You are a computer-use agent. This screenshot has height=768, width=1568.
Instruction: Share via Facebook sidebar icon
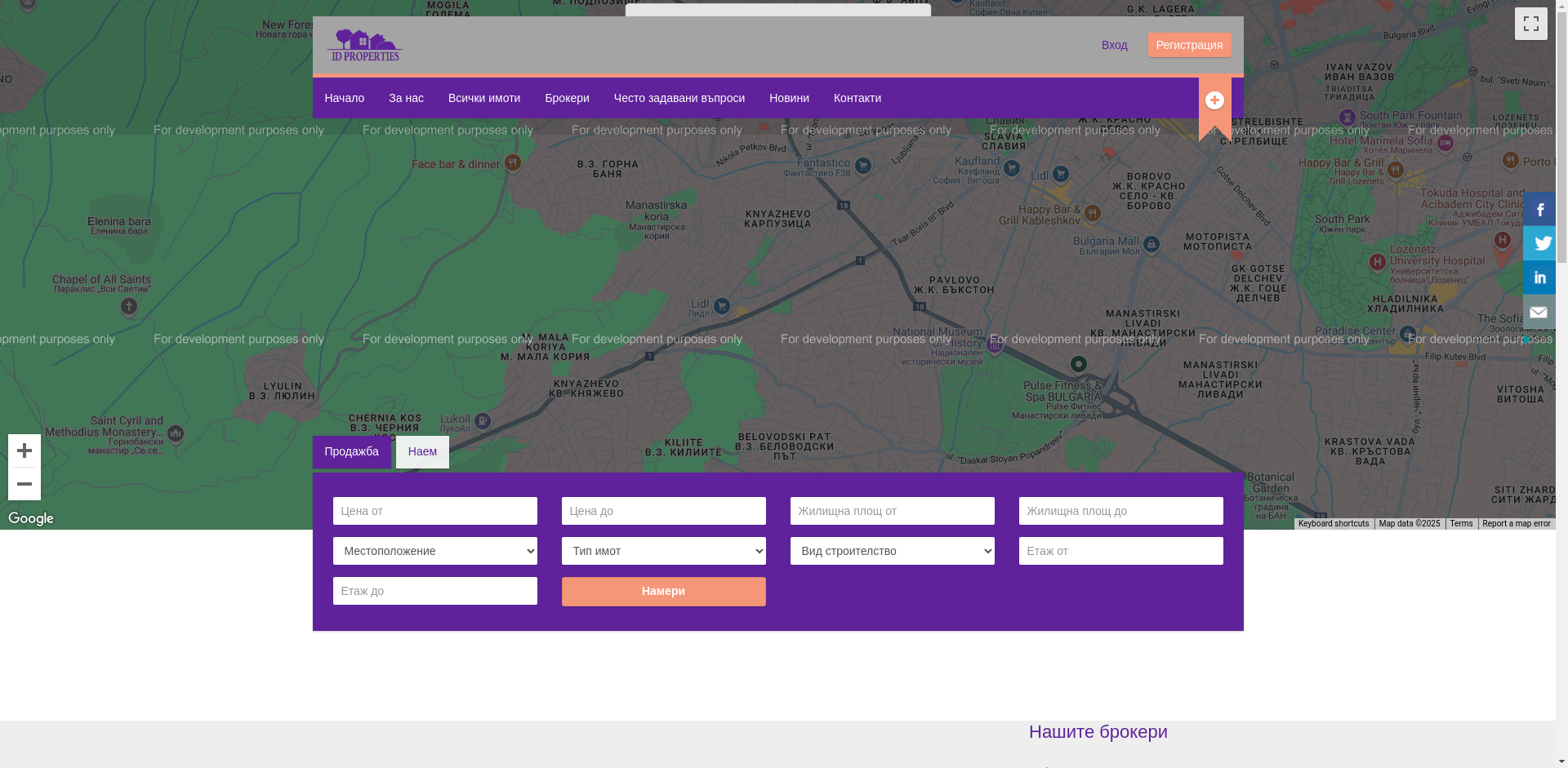point(1539,210)
